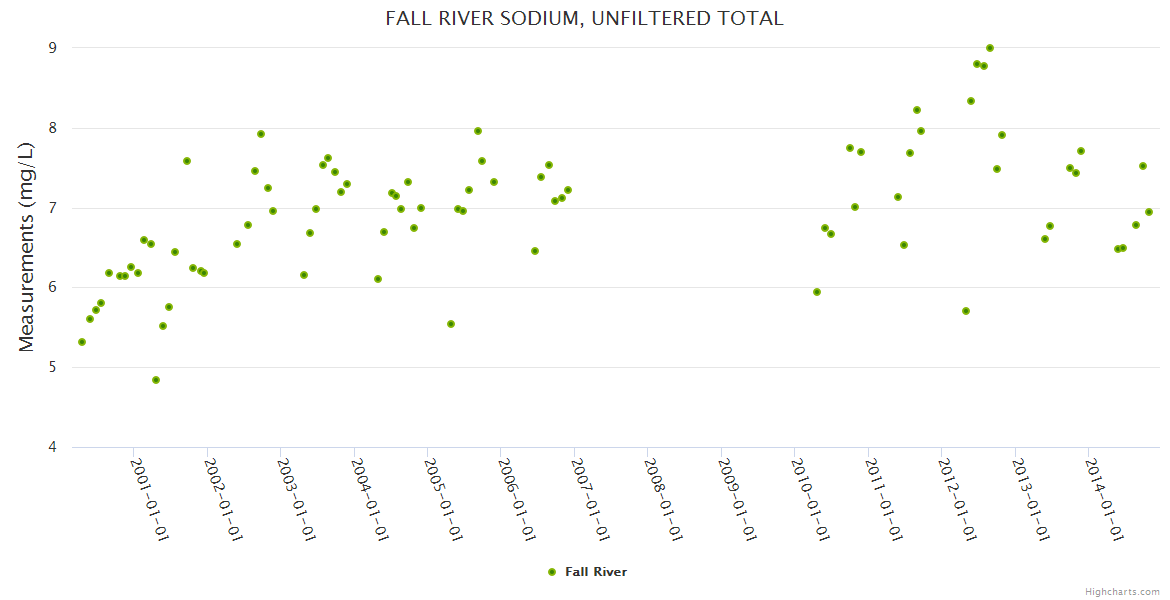The width and height of the screenshot is (1170, 600).
Task: Click the isolated 2001 point near 7.6 mg/L
Action: [187, 161]
